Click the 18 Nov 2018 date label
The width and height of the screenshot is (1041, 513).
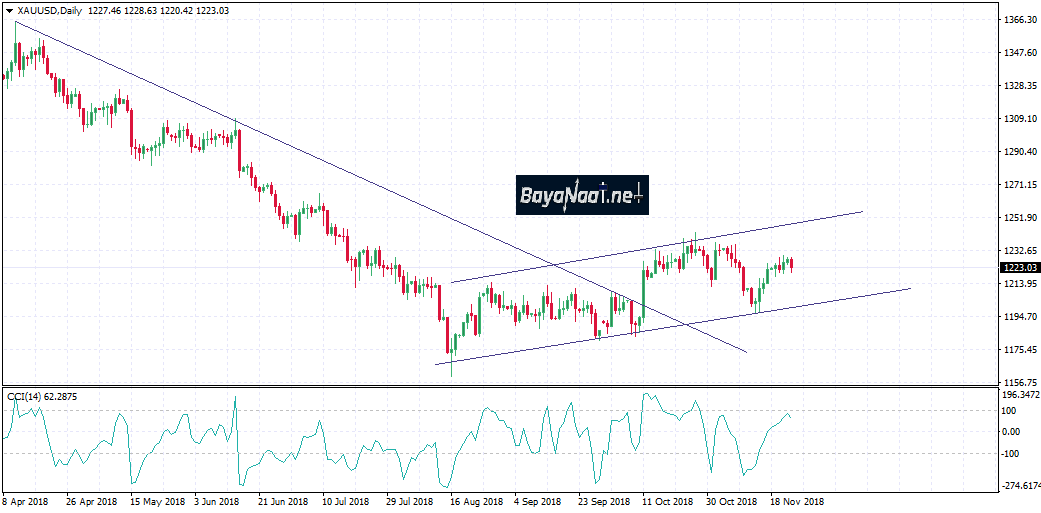[x=797, y=501]
